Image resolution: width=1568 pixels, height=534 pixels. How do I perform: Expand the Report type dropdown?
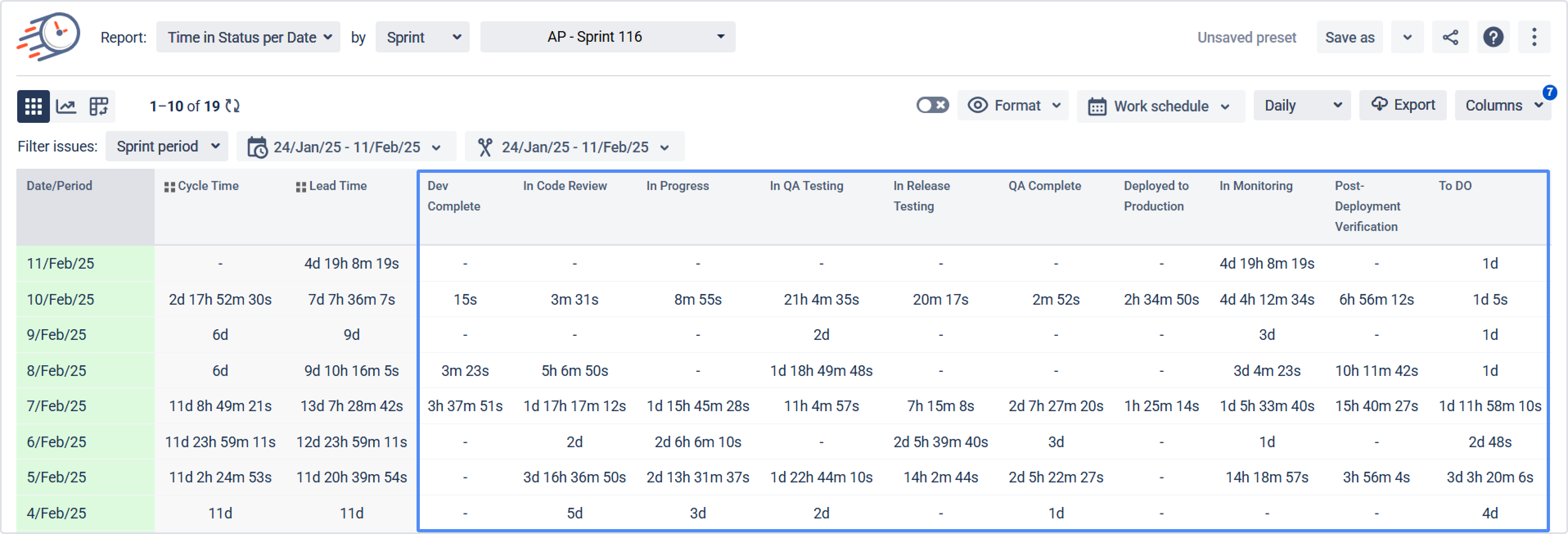248,37
